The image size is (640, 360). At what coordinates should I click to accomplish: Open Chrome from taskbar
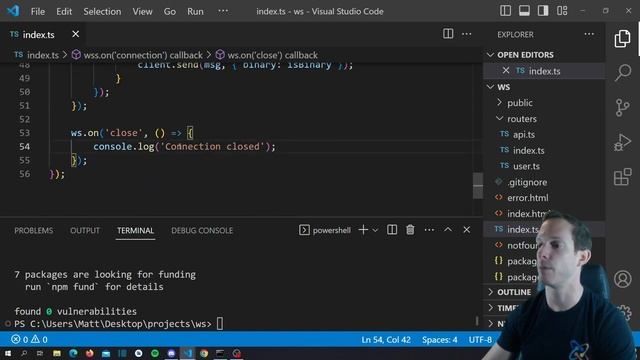pyautogui.click(x=204, y=353)
